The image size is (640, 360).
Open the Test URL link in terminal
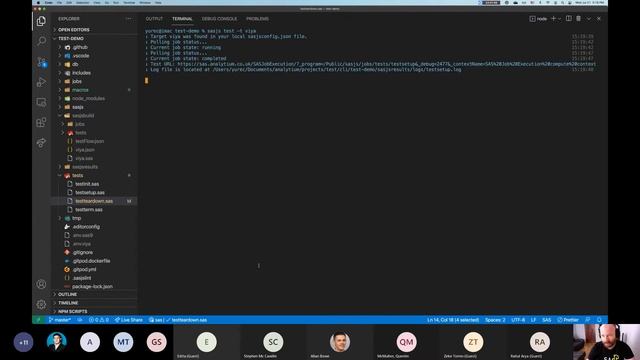[387, 64]
